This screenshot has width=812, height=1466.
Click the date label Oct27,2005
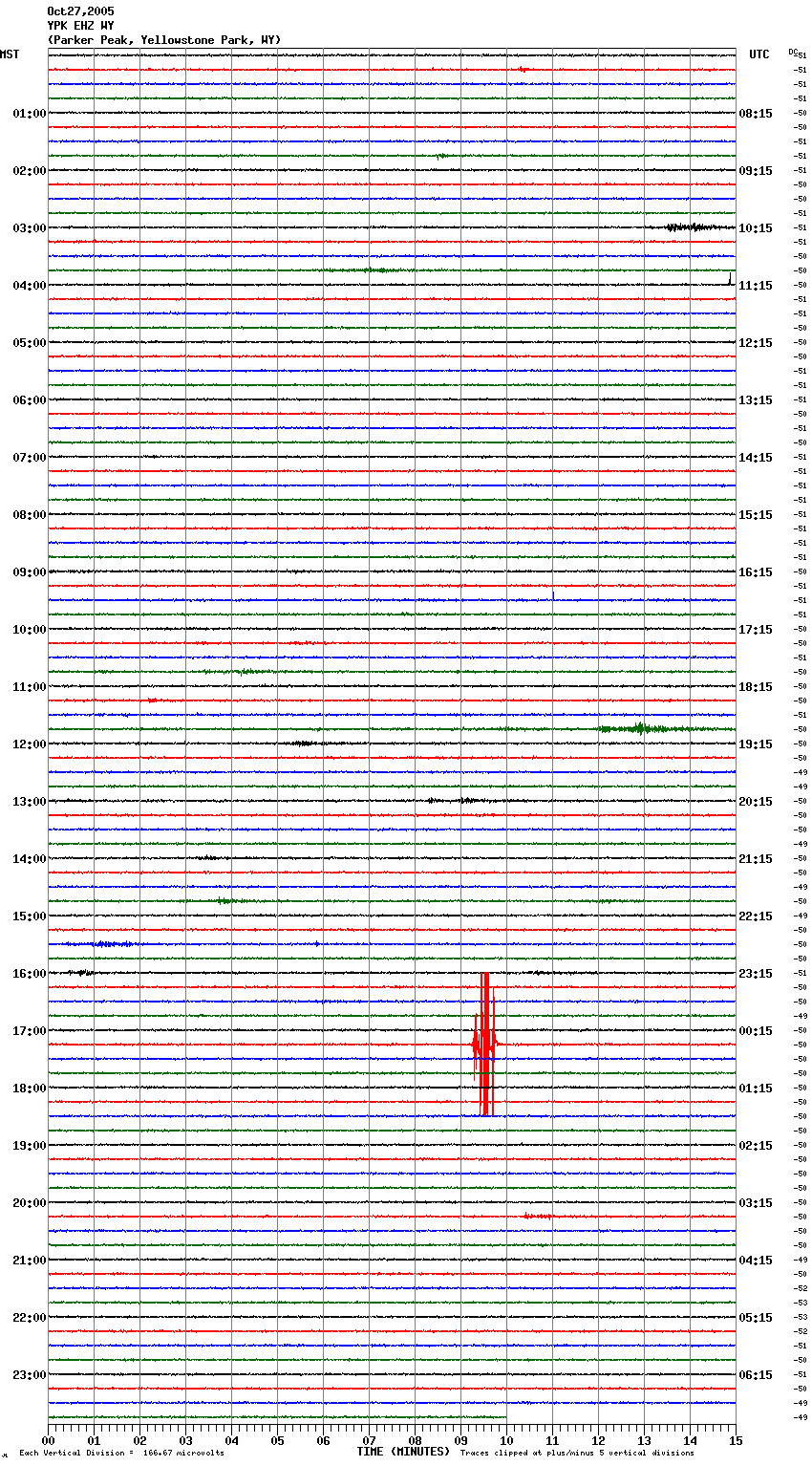pos(80,11)
